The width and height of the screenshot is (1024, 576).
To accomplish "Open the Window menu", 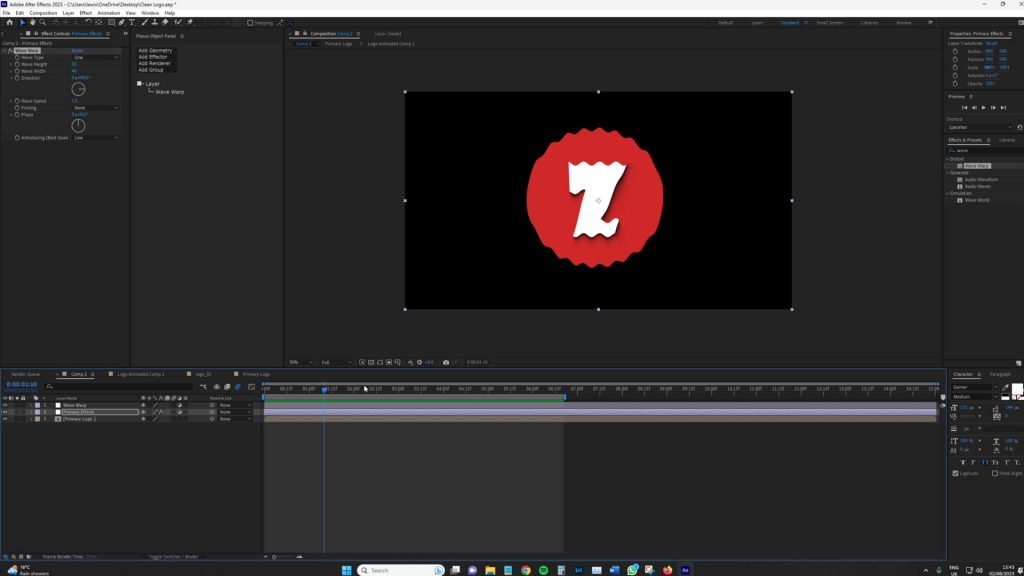I will point(150,13).
